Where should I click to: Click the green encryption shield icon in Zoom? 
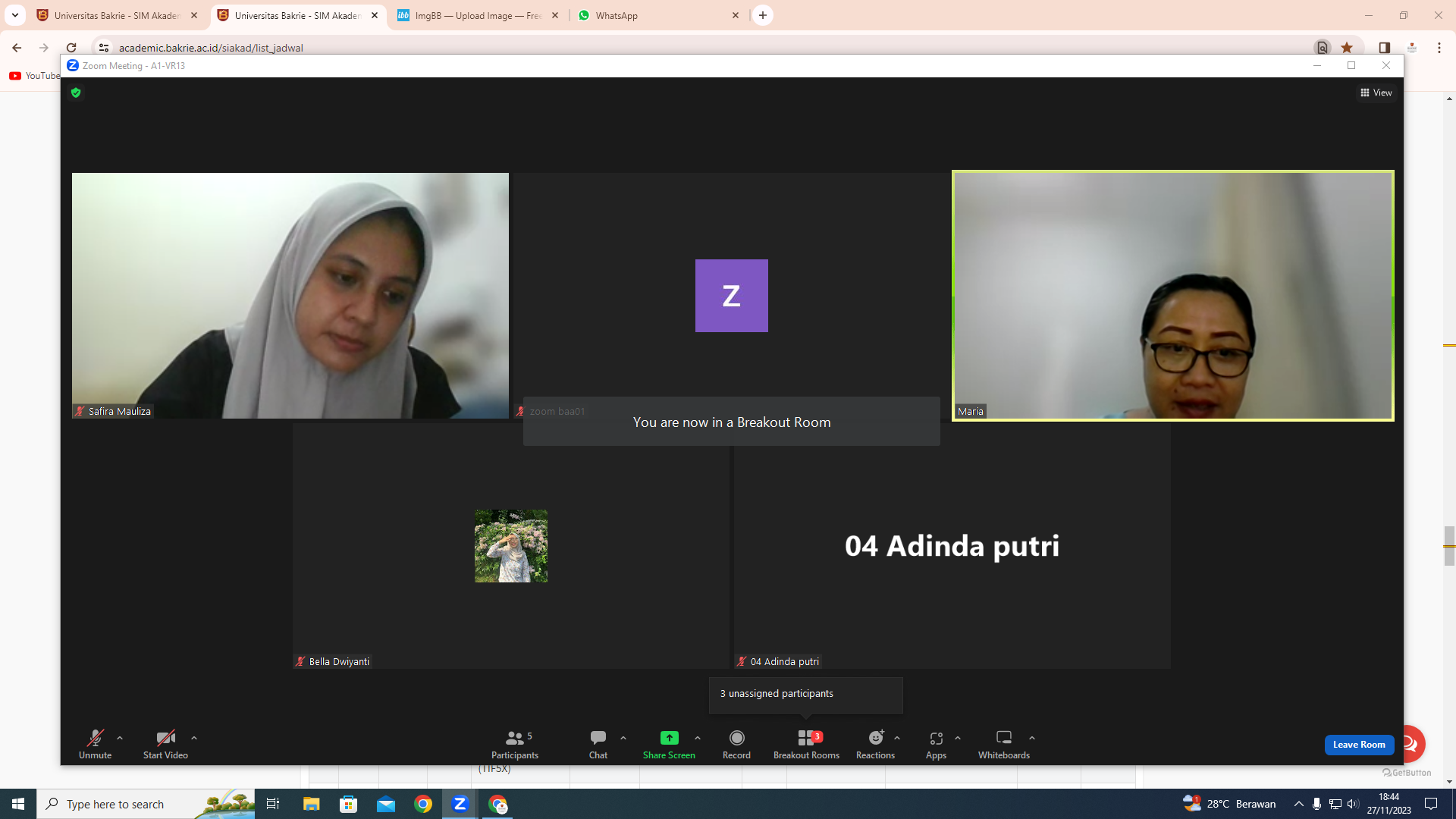76,93
